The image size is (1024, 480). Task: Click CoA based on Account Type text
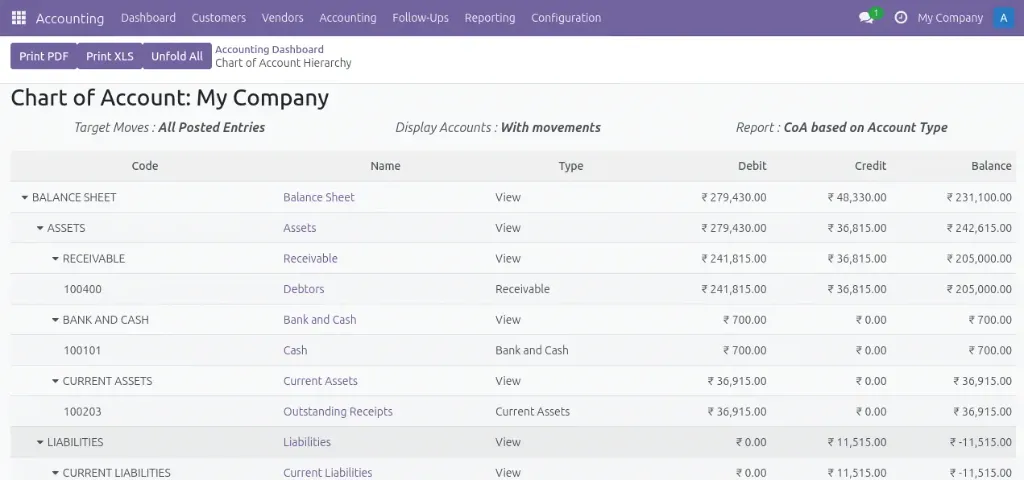[x=865, y=128]
